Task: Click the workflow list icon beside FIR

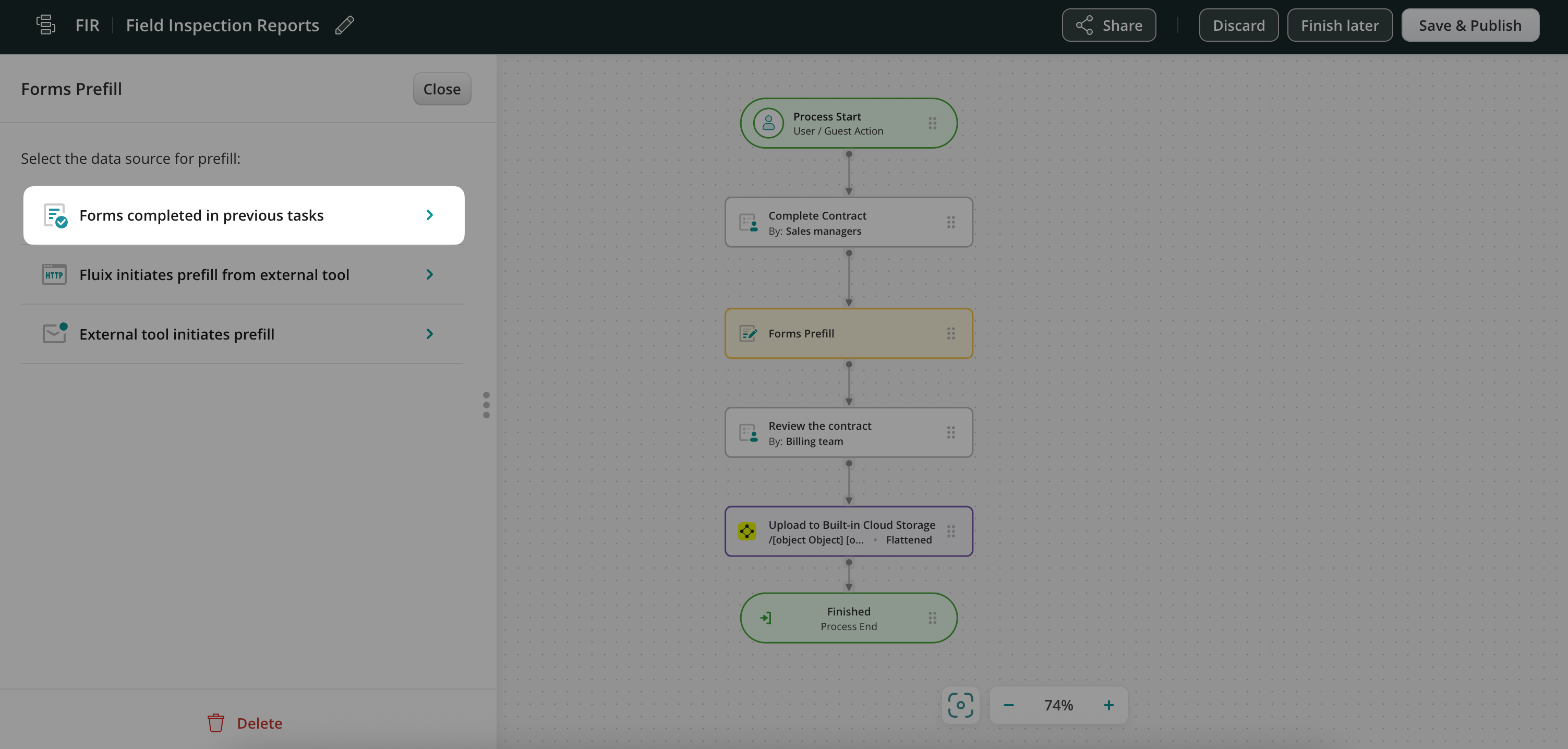Action: point(46,25)
